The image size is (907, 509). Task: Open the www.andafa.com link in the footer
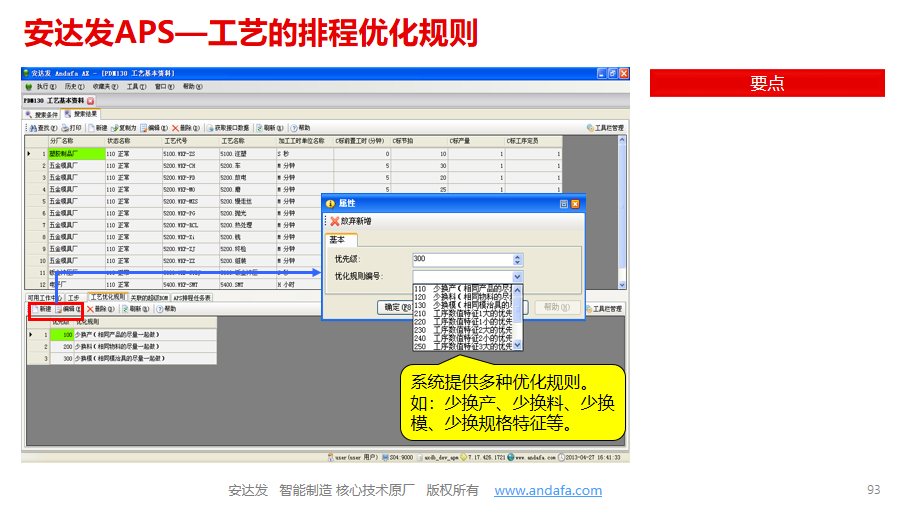[x=548, y=490]
